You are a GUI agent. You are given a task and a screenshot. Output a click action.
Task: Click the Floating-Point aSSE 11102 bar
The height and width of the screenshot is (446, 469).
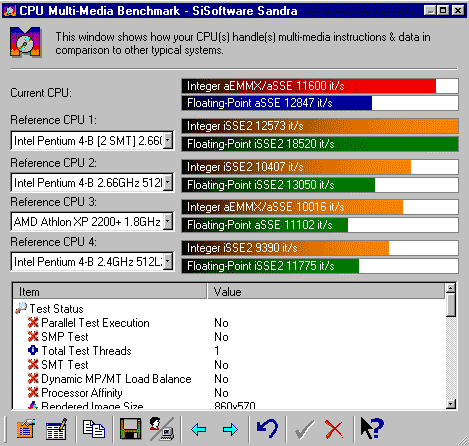tap(320, 225)
